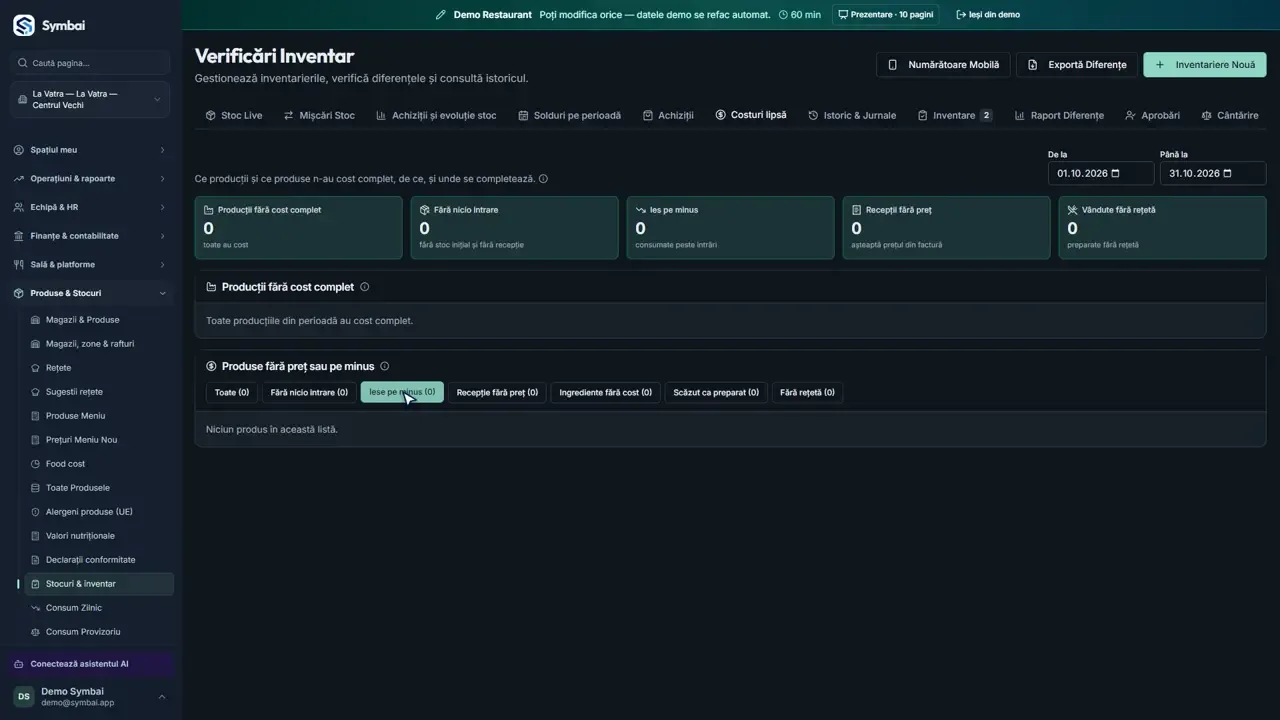
Task: Click the Prețuri Meniu Nou icon
Action: (36, 440)
